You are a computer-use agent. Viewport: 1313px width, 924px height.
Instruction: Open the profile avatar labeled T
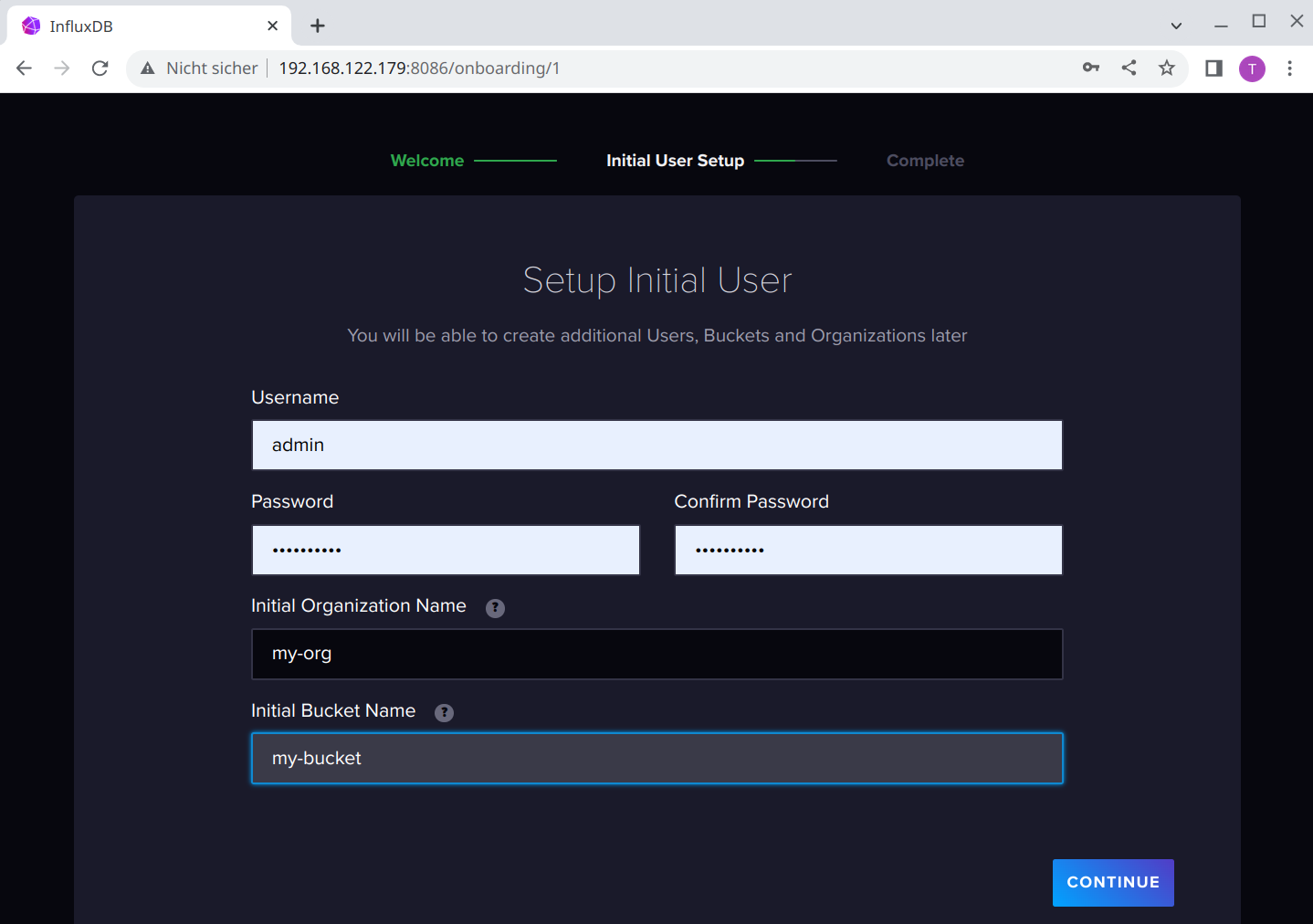click(x=1252, y=68)
